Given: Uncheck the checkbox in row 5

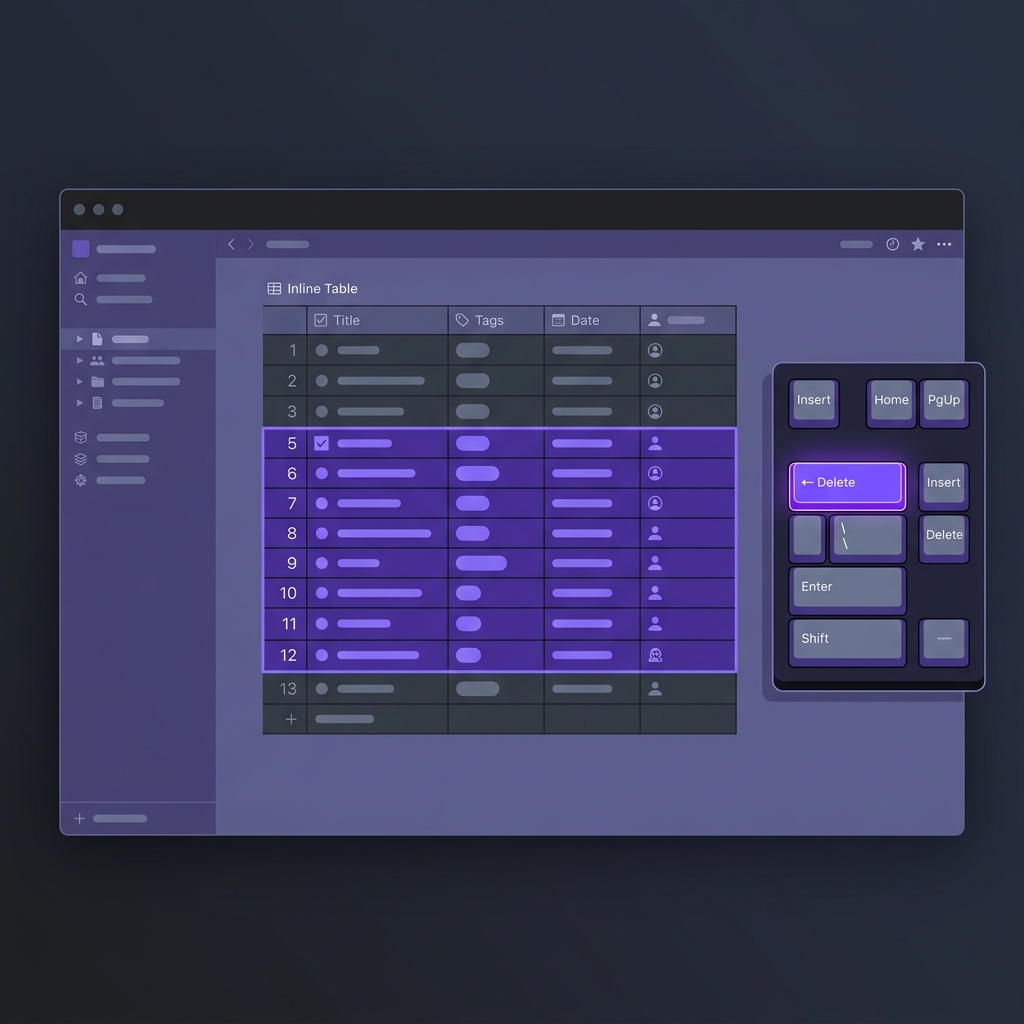Looking at the screenshot, I should (321, 443).
